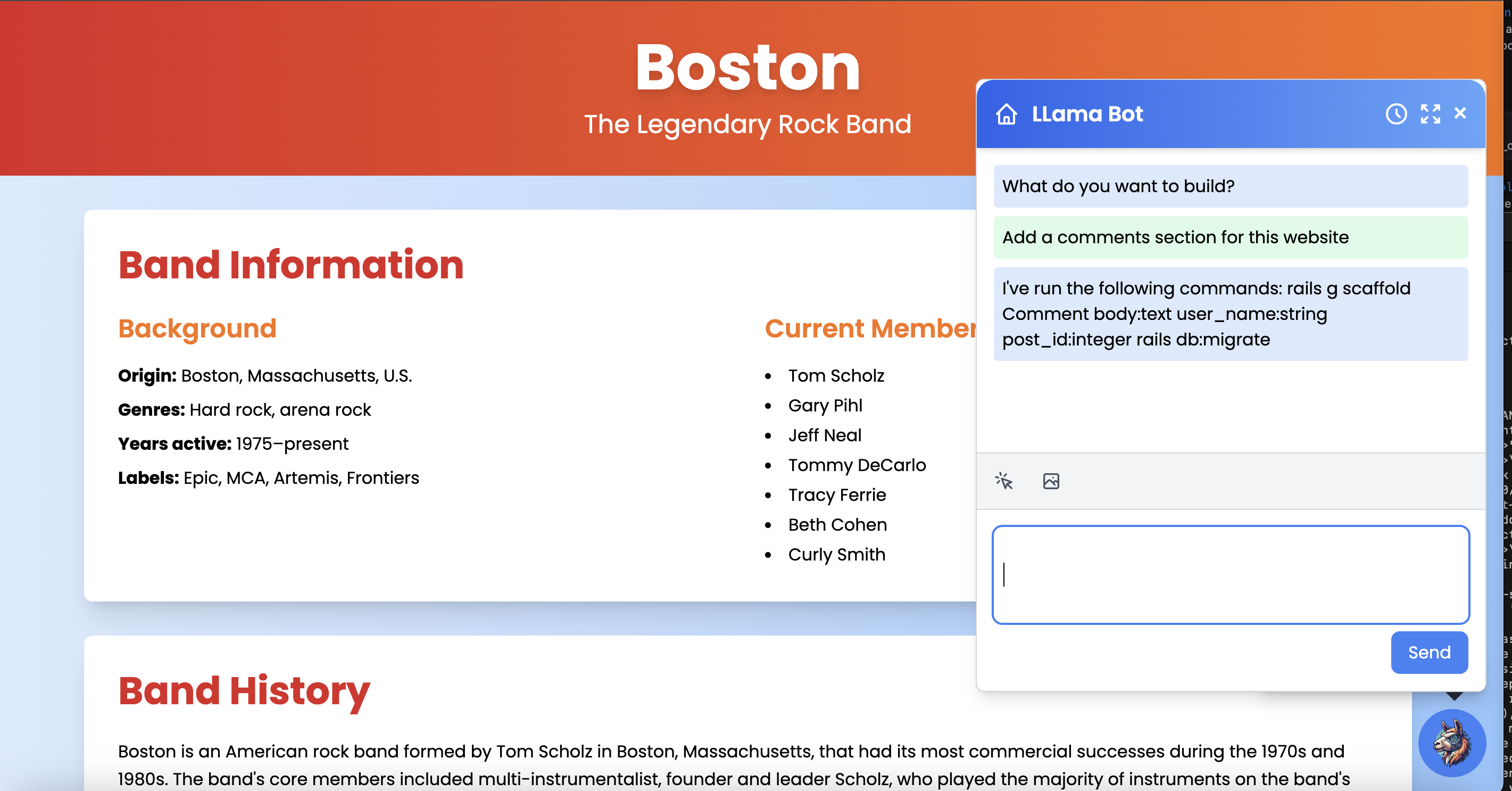Focus the chat message text box
Image resolution: width=1512 pixels, height=791 pixels.
pyautogui.click(x=1230, y=574)
